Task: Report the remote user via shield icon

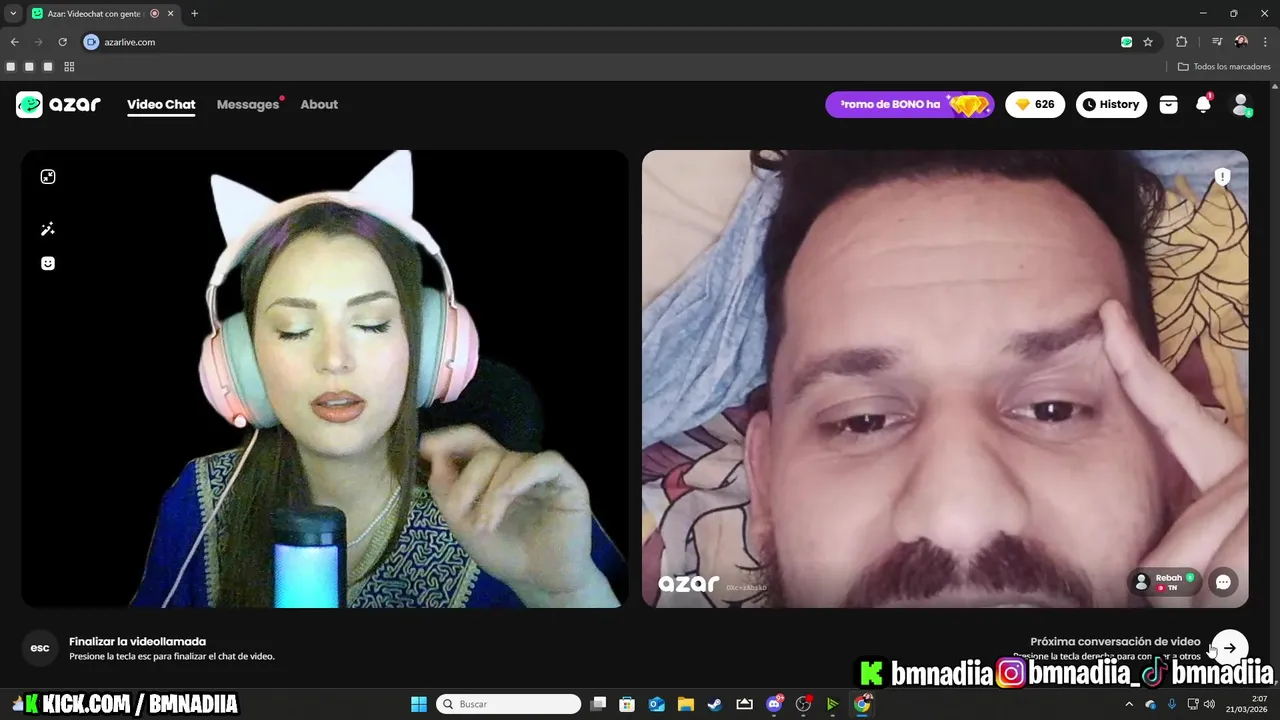Action: [x=1222, y=177]
